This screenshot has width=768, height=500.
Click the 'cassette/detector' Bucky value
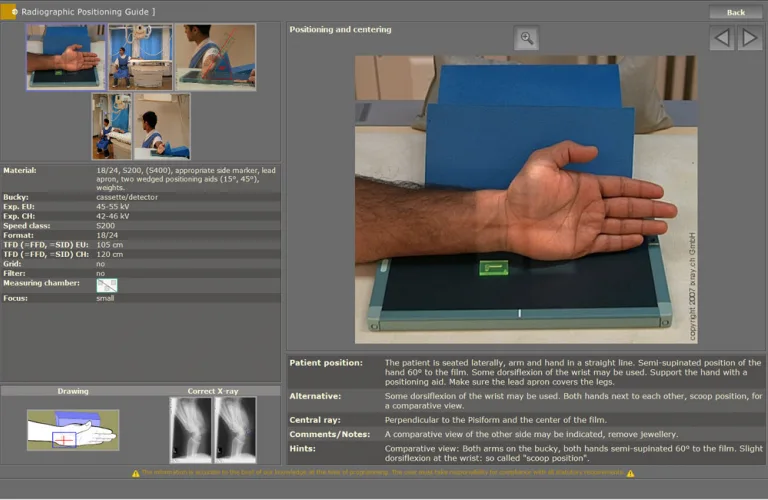point(127,197)
